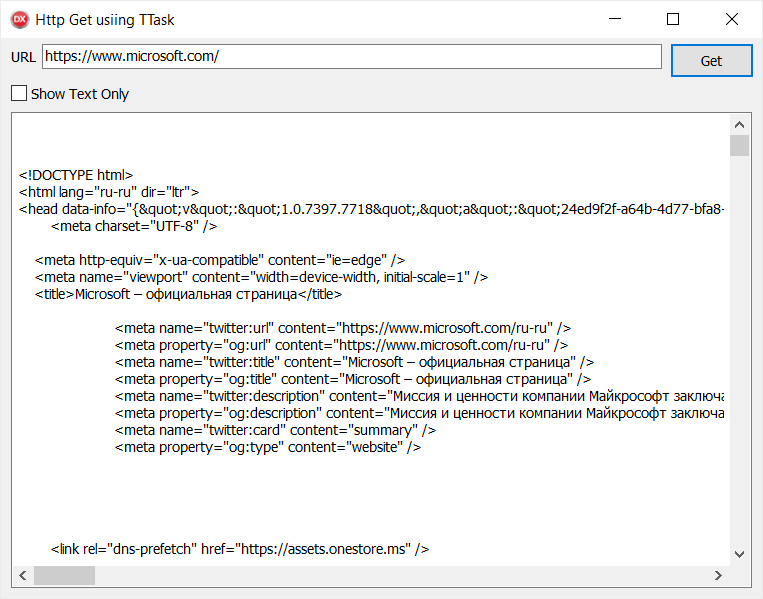763x599 pixels.
Task: Click the horizontal scrollbar thumb
Action: point(64,576)
